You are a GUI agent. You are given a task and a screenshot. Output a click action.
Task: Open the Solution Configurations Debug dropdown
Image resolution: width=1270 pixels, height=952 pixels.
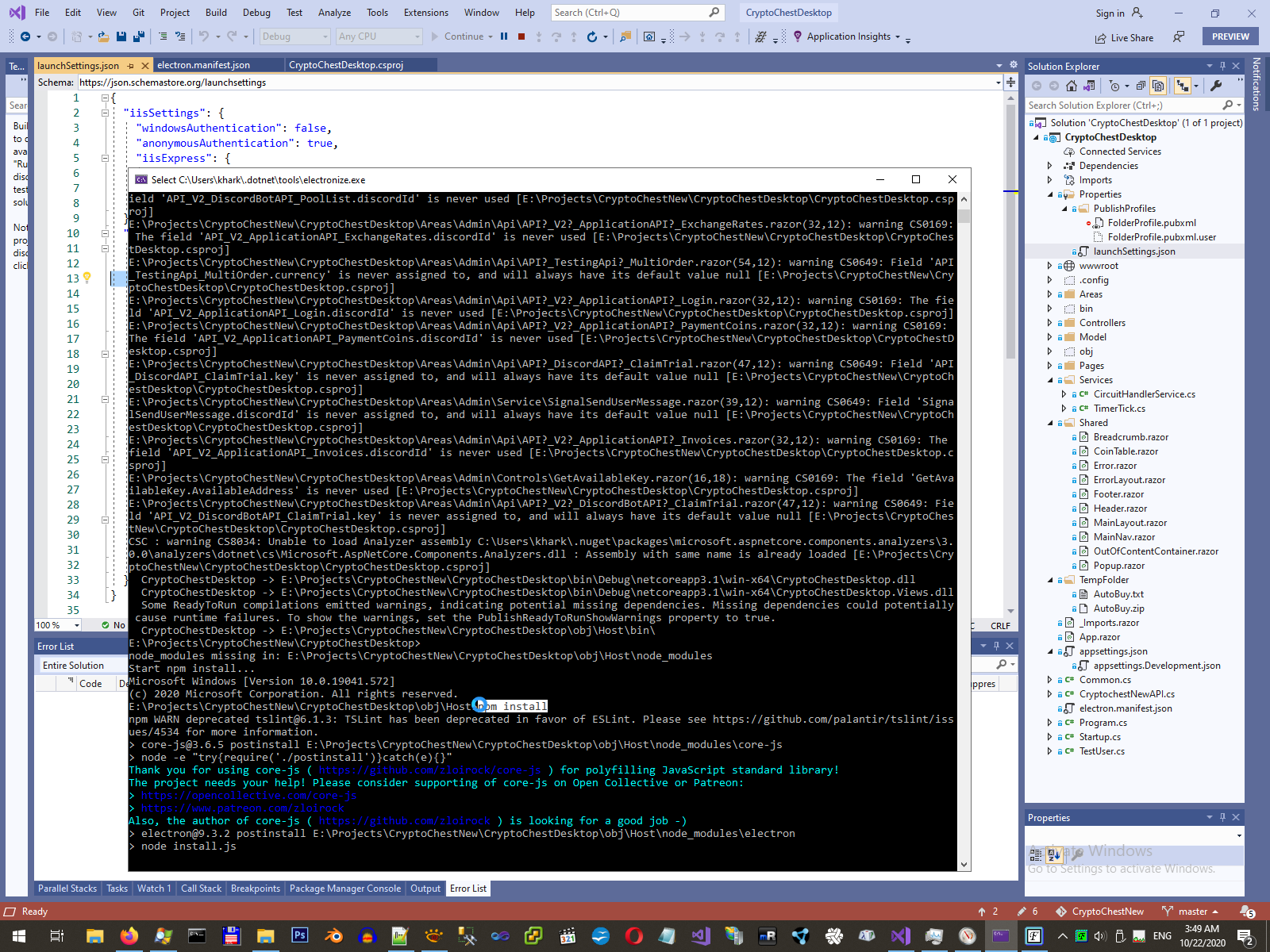(294, 36)
